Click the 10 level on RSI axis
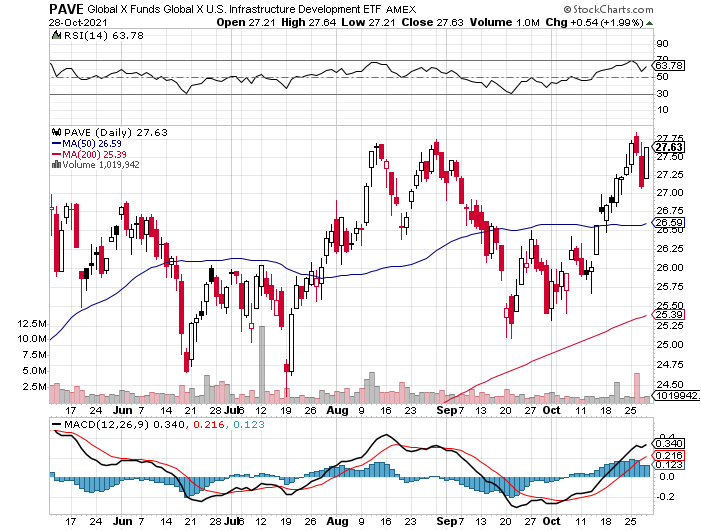 coord(663,110)
